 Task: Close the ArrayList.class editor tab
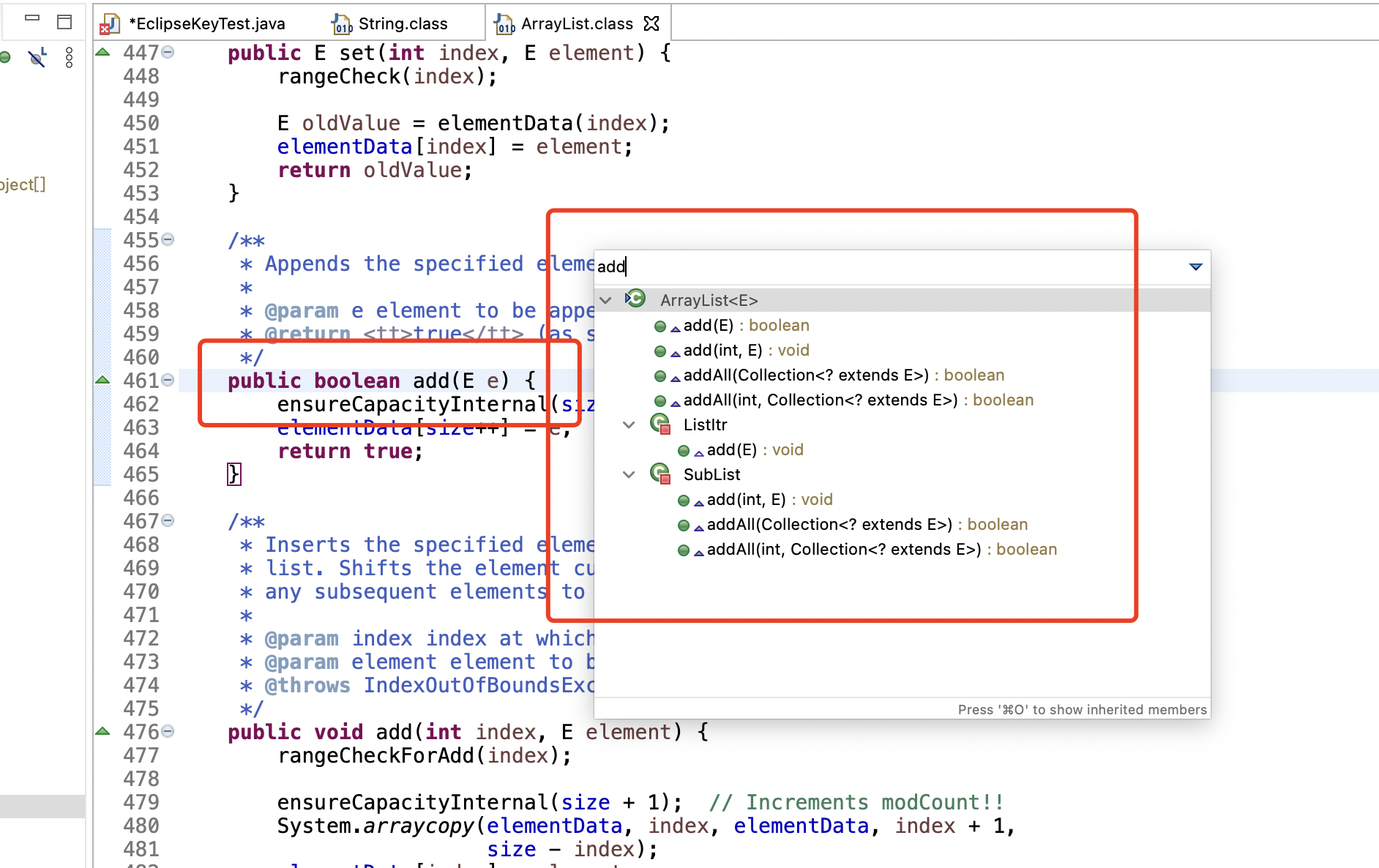(x=651, y=23)
